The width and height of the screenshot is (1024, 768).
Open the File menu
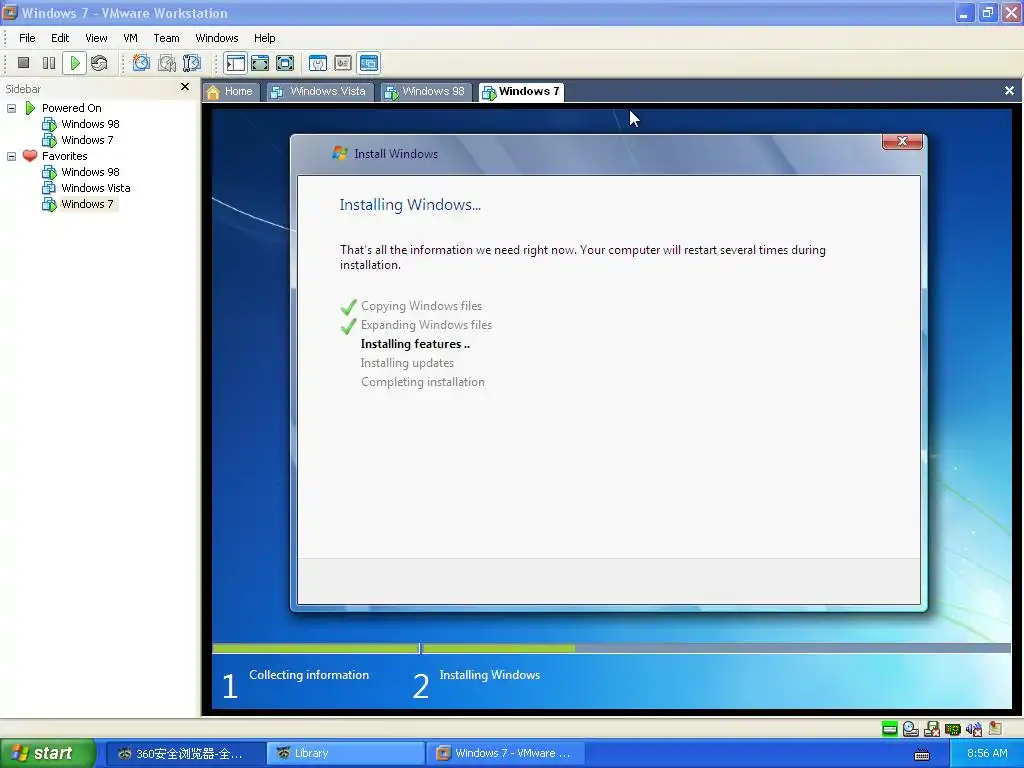27,38
